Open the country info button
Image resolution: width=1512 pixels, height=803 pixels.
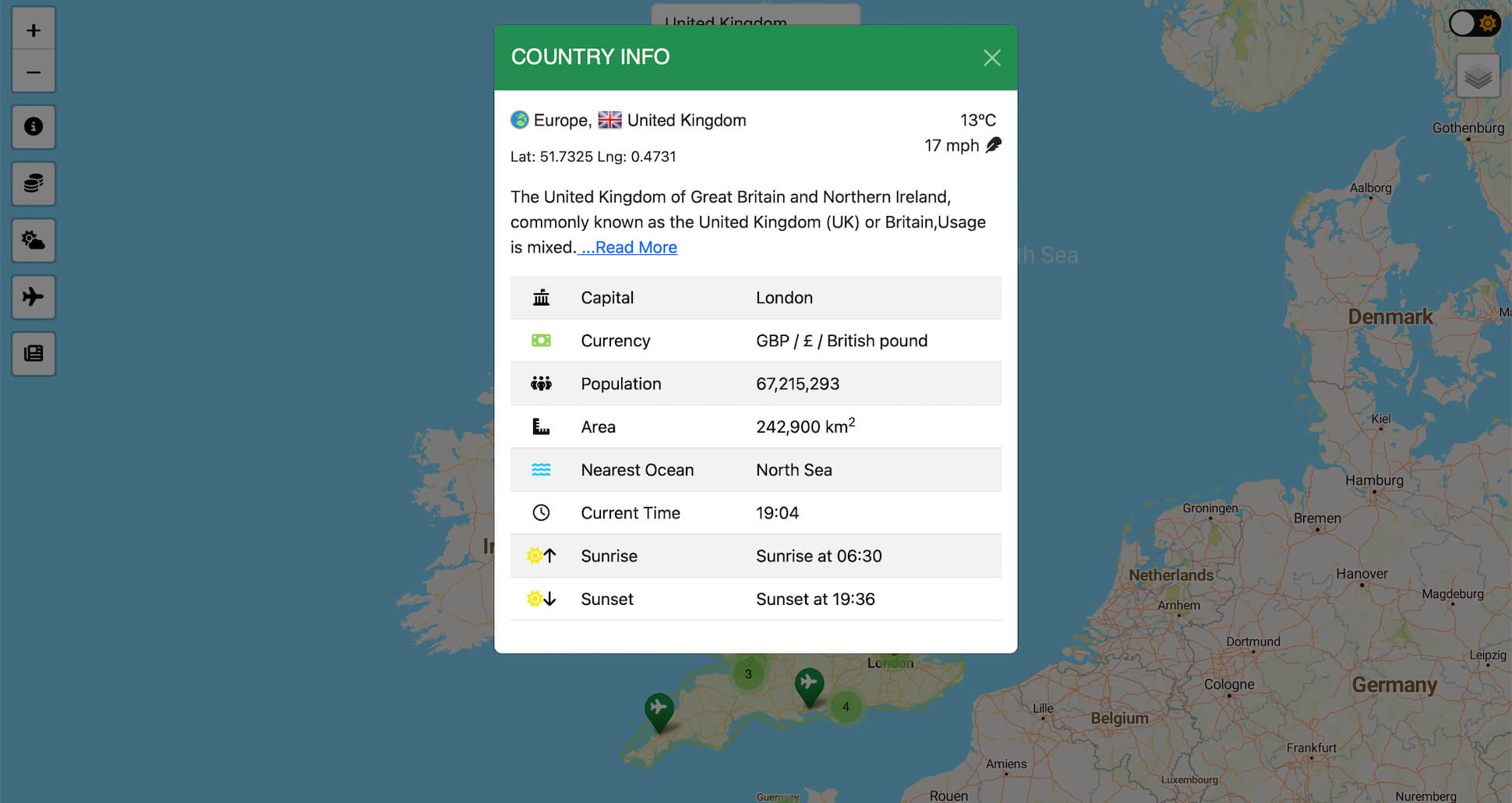(x=34, y=126)
